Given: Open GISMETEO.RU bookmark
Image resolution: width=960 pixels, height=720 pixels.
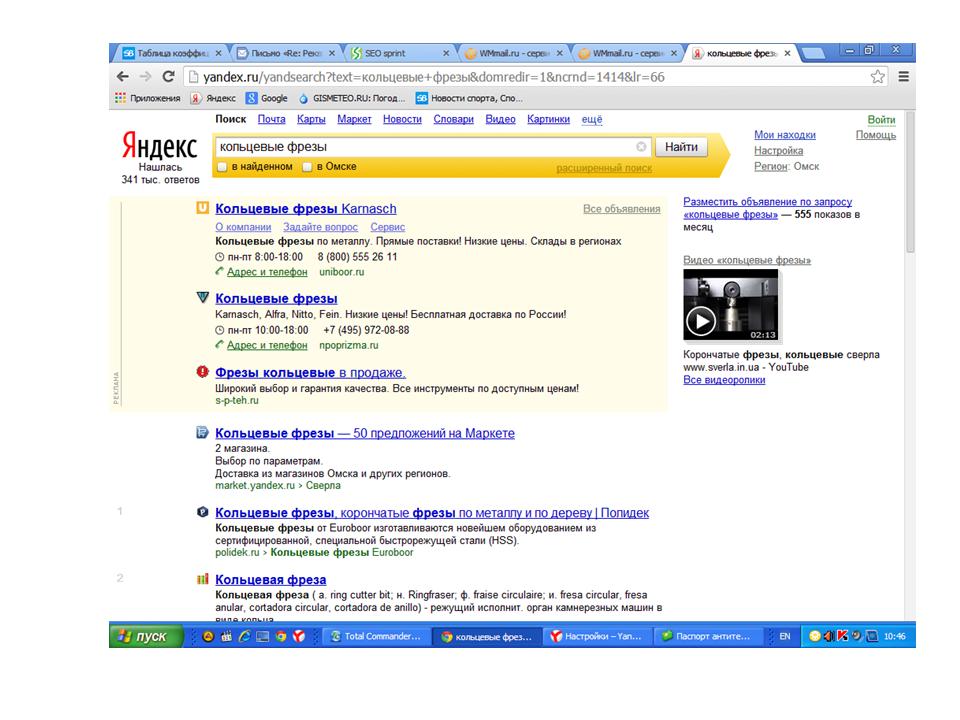Looking at the screenshot, I should [x=351, y=98].
